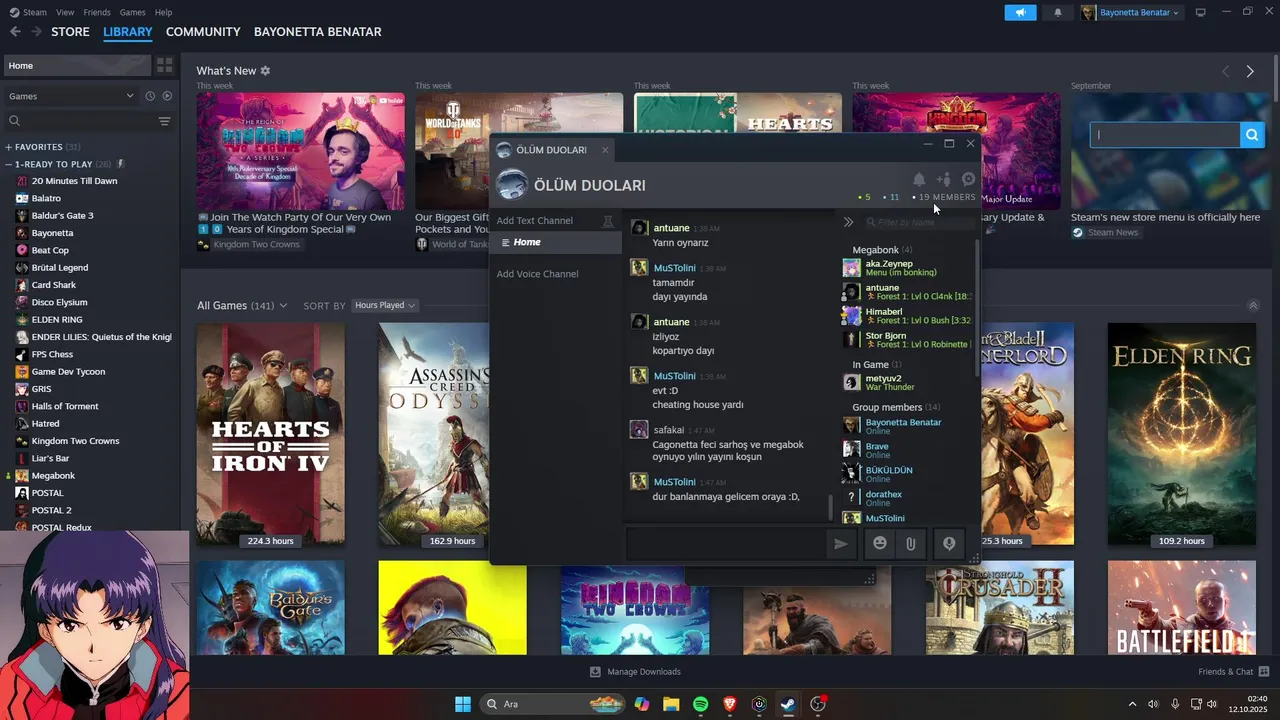1280x720 pixels.
Task: Click the store search magnifier button
Action: (x=1253, y=134)
